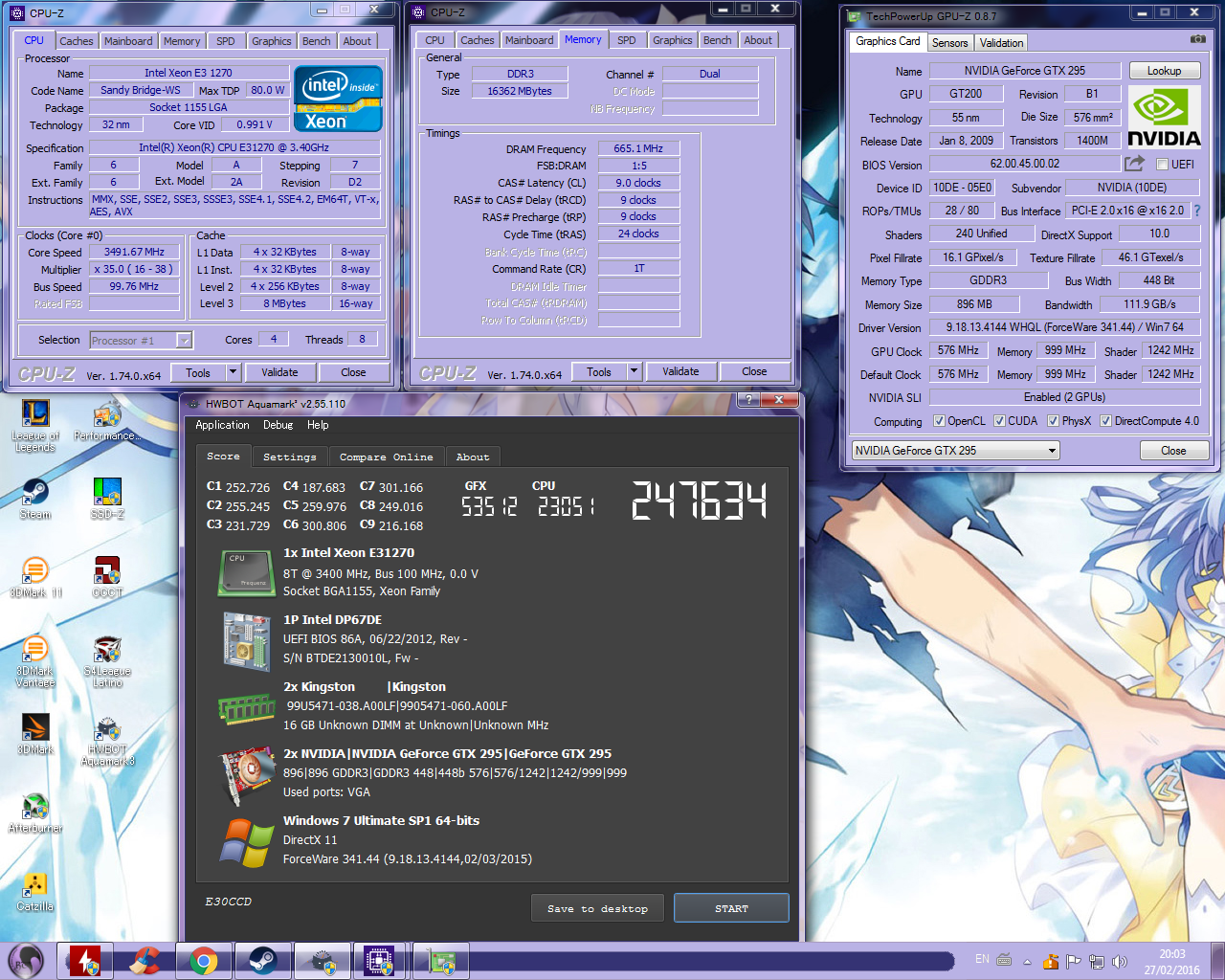Click the EN language indicator in taskbar

click(x=982, y=959)
